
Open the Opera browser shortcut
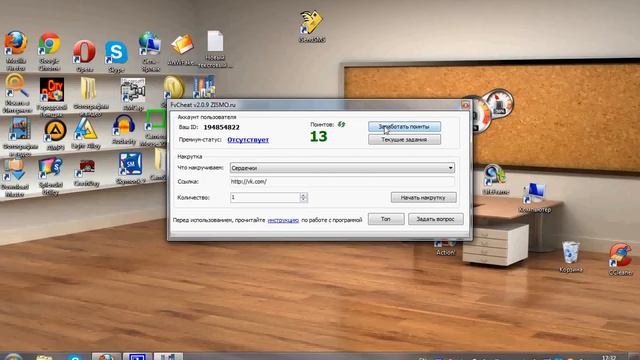pos(84,52)
